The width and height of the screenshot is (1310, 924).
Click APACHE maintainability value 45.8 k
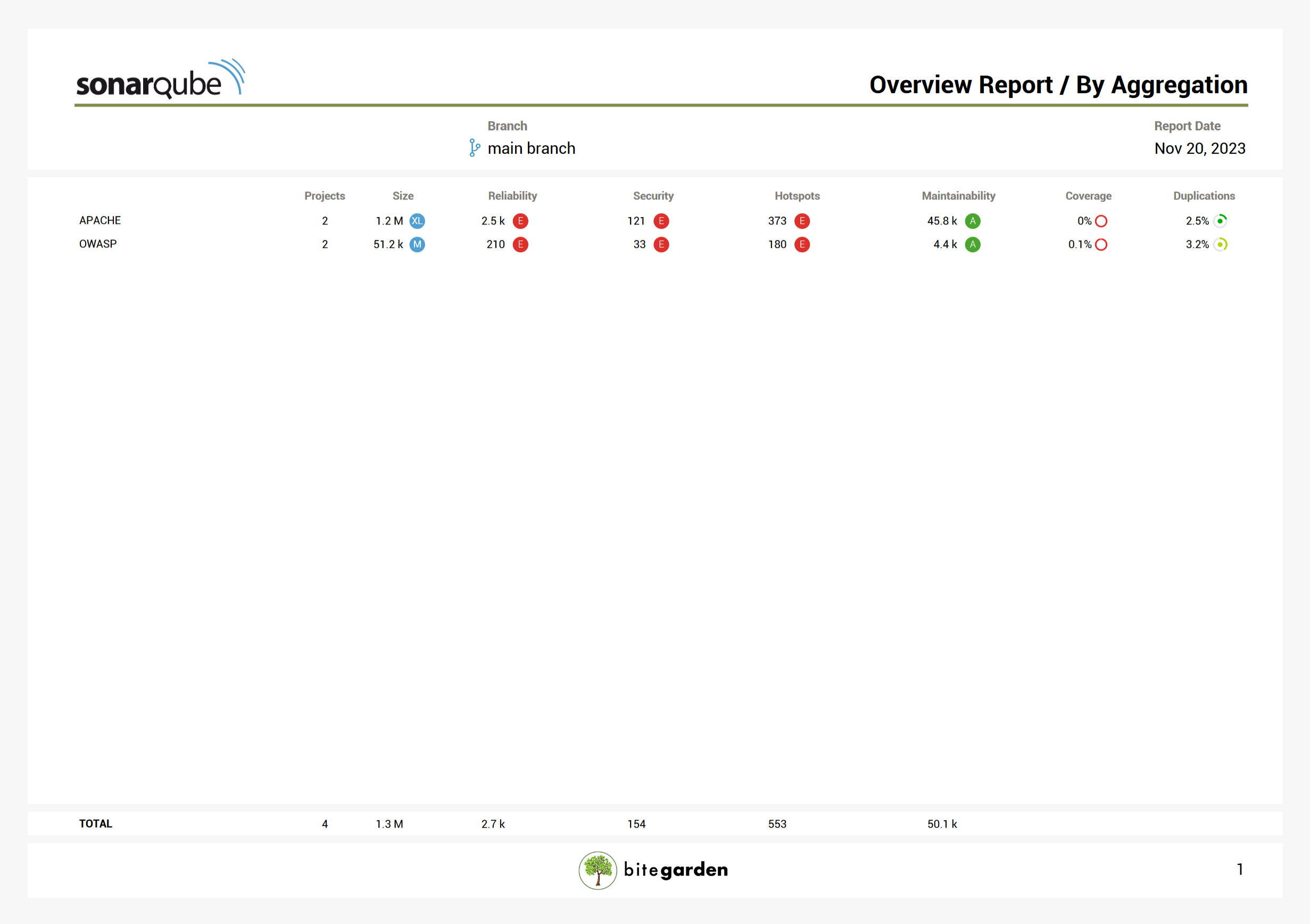942,221
